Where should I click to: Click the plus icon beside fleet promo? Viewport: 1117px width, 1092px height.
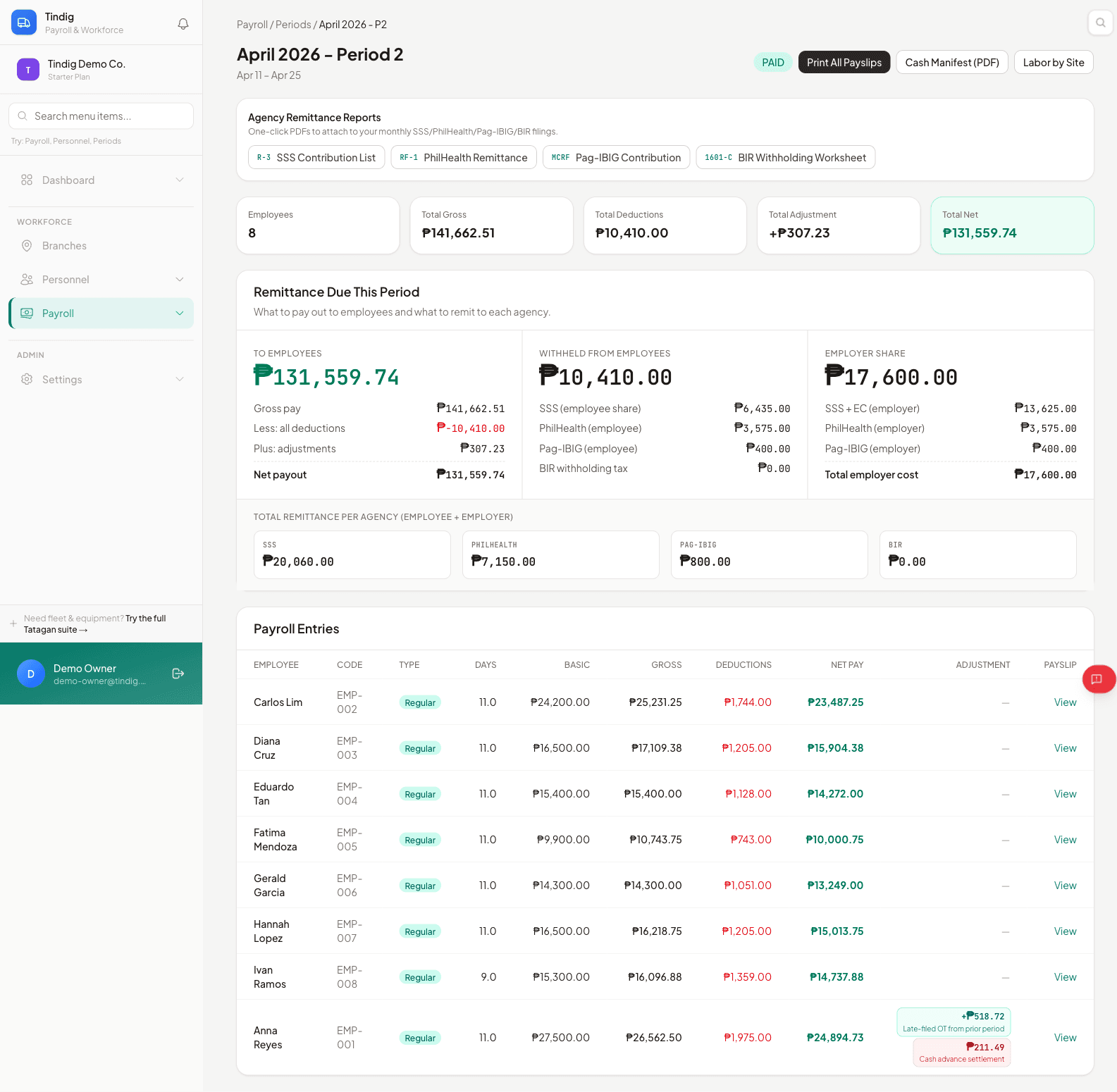[x=13, y=623]
